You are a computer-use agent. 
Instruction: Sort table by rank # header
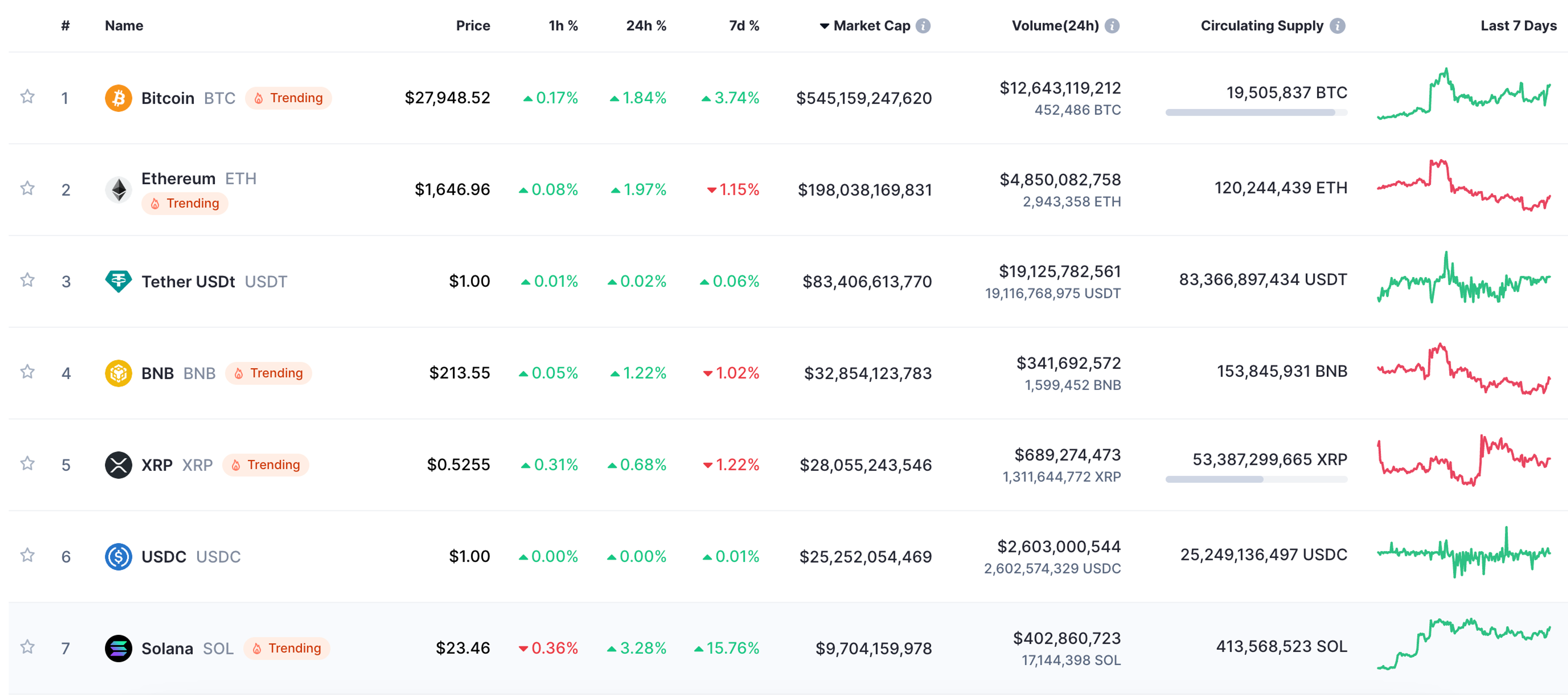pyautogui.click(x=66, y=26)
